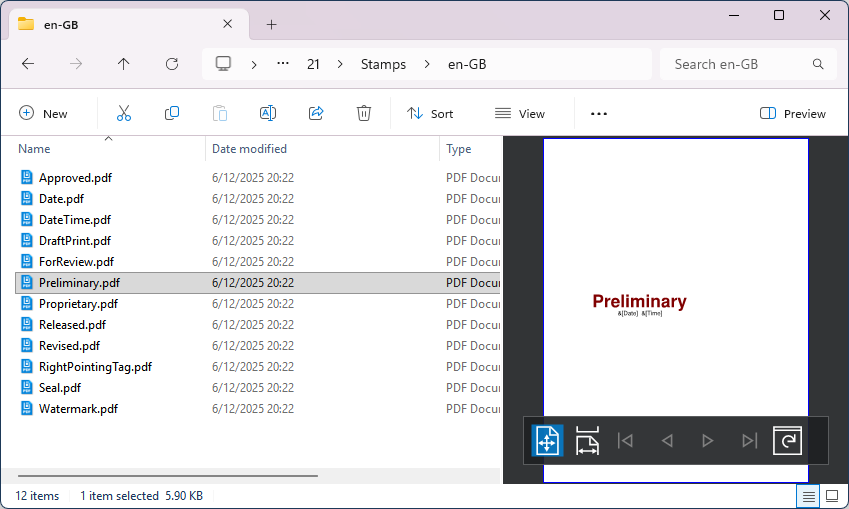Click the 21 breadcrumb folder
849x509 pixels.
(313, 64)
